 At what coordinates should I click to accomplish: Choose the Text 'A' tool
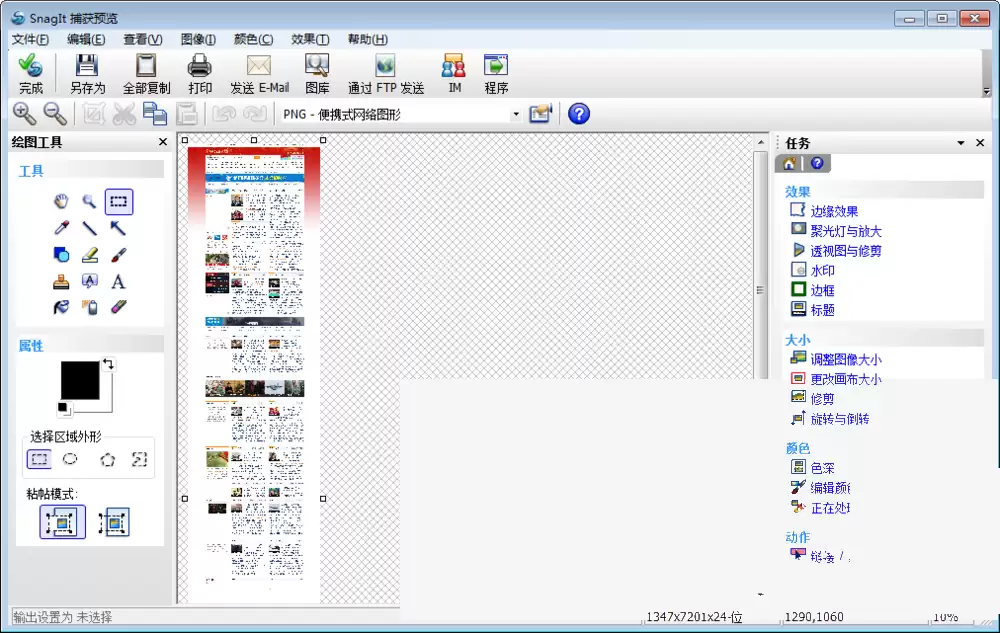pos(118,281)
